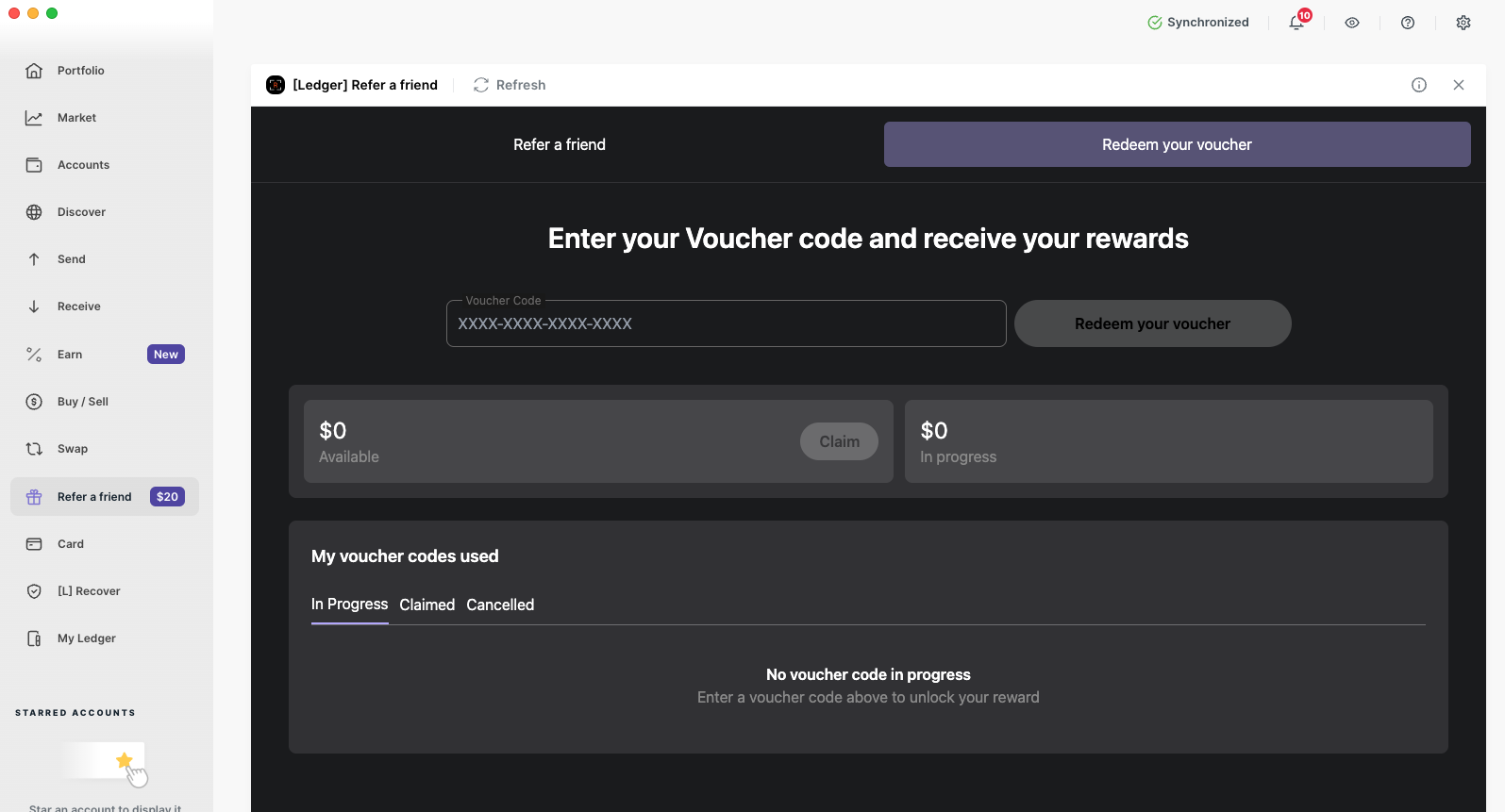Image resolution: width=1505 pixels, height=812 pixels.
Task: Open the help question mark icon
Action: click(1408, 23)
